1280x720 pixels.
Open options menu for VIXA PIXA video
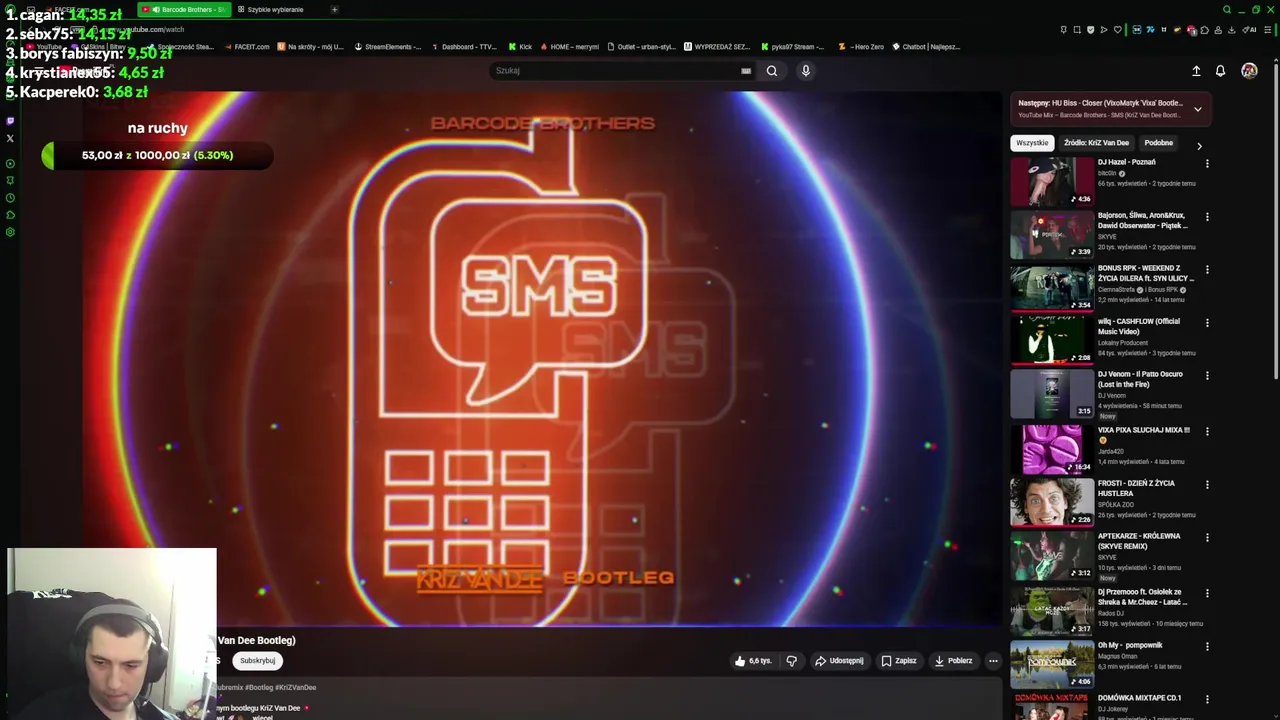1207,432
